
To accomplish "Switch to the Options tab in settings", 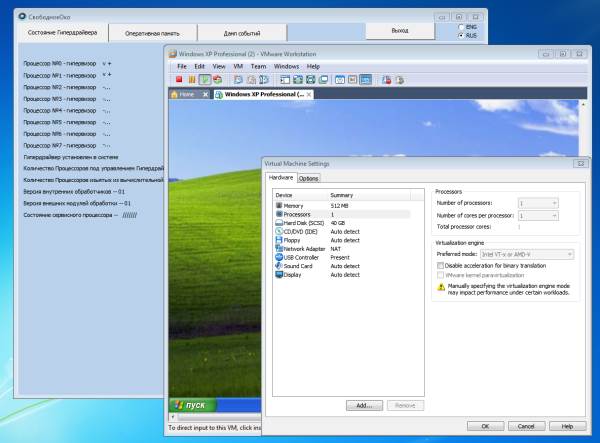I will pos(308,178).
